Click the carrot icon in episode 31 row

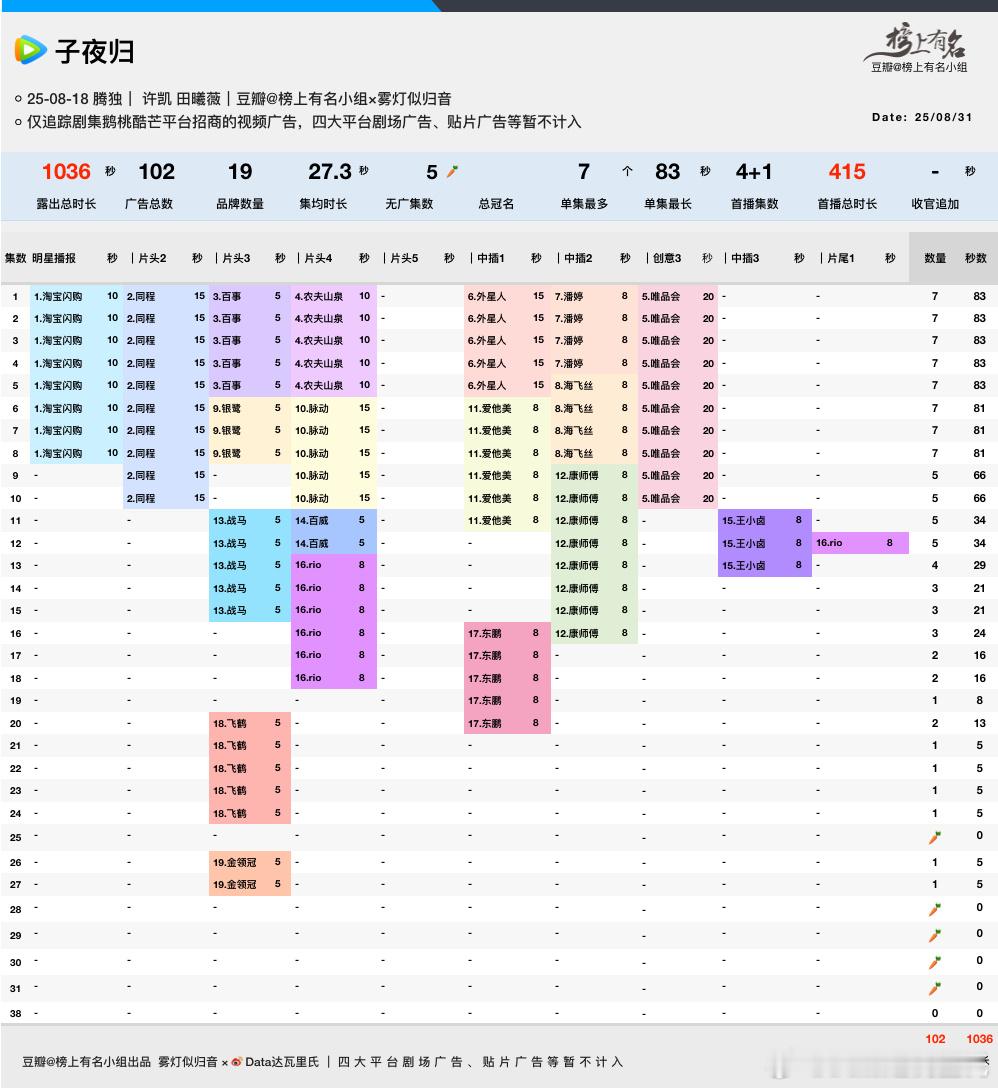point(935,988)
